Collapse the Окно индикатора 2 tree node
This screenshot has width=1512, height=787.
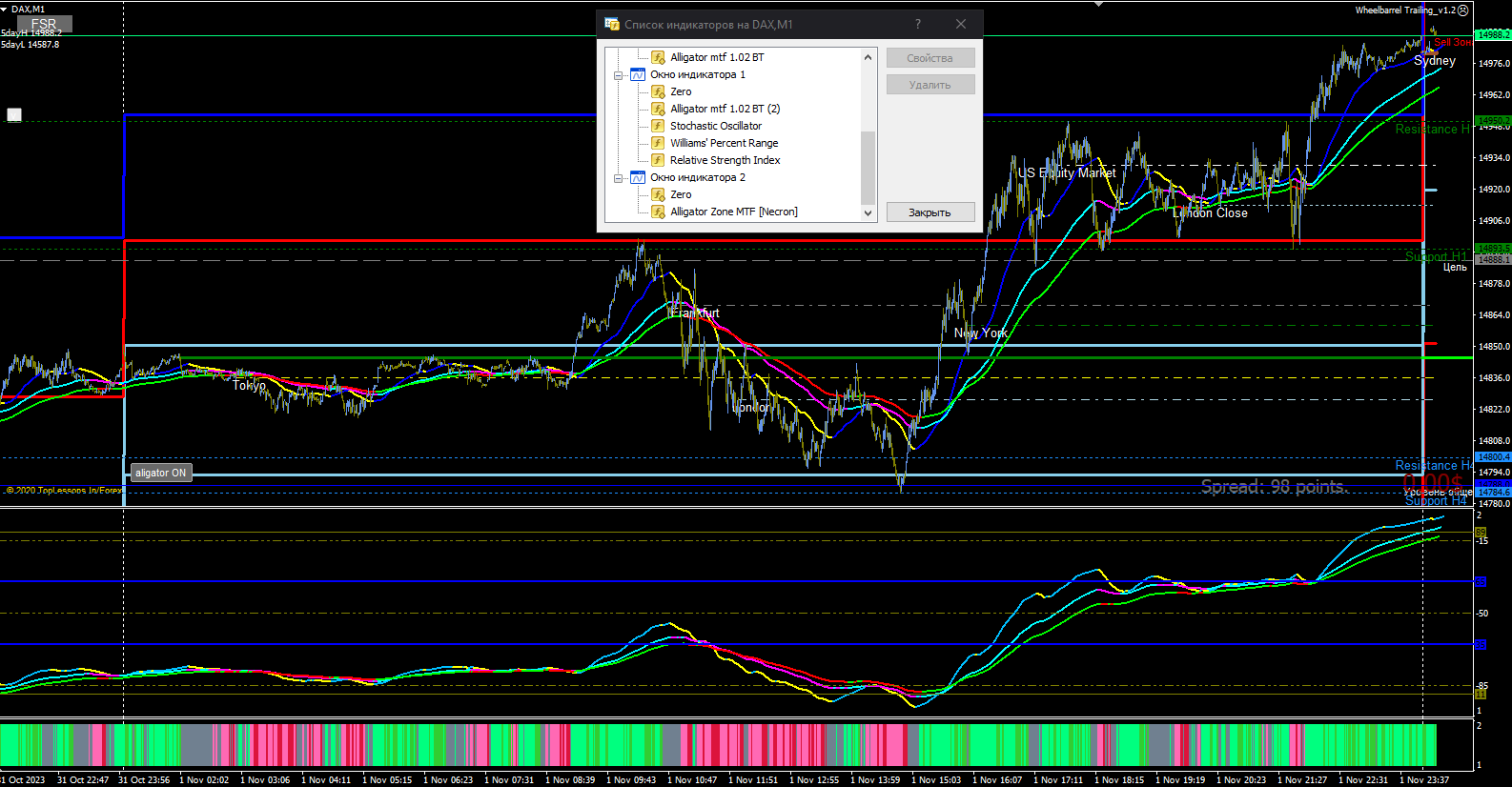[x=618, y=177]
